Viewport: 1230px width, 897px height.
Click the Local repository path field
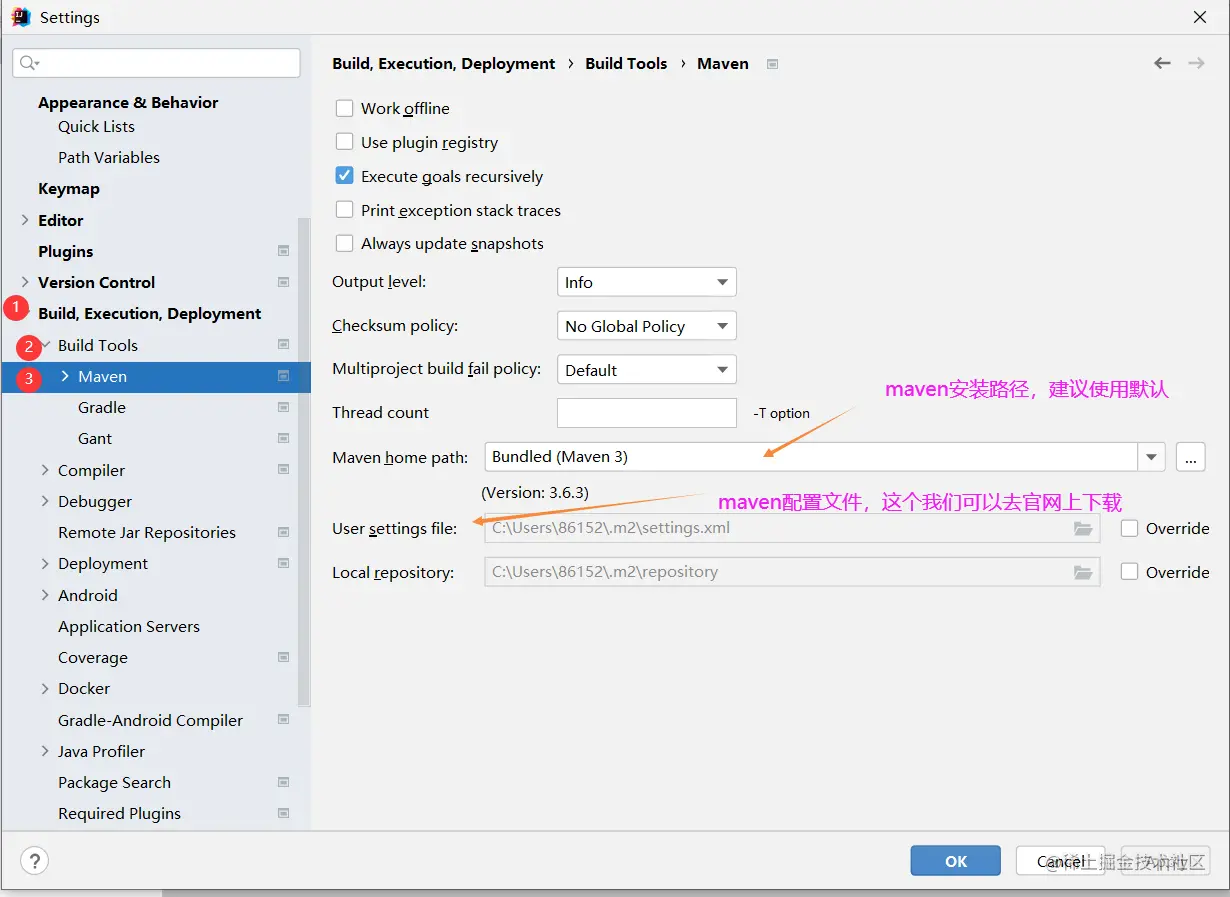pos(792,572)
